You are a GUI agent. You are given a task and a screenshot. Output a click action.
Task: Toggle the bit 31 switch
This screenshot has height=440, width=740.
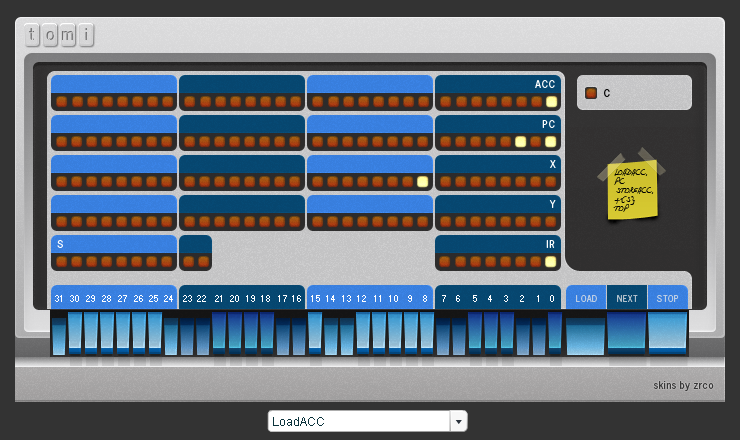point(59,333)
